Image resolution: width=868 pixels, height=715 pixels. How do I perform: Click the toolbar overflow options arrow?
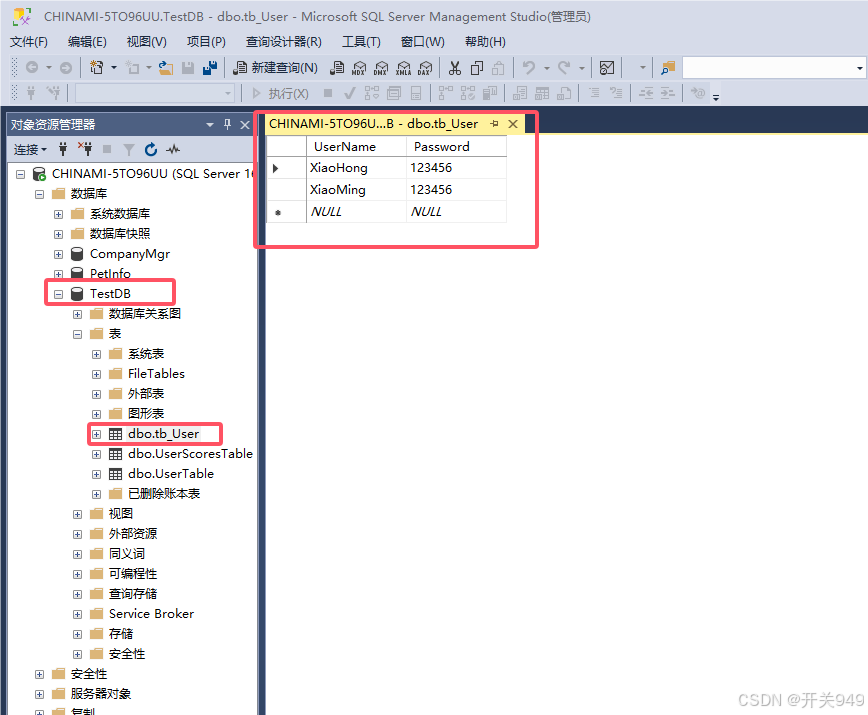coord(716,97)
